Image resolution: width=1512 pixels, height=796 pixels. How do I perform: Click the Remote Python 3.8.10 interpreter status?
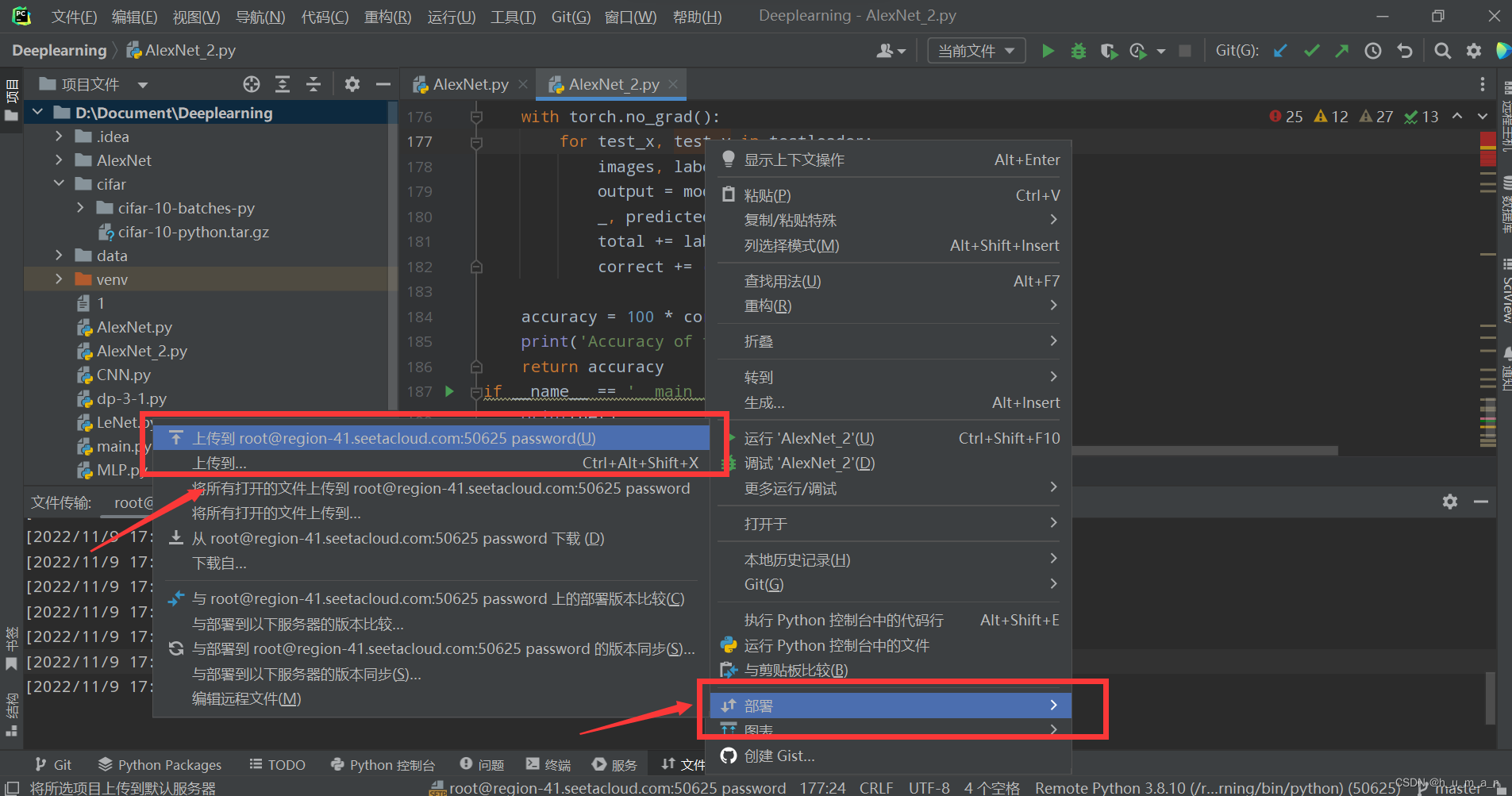pos(1218,788)
